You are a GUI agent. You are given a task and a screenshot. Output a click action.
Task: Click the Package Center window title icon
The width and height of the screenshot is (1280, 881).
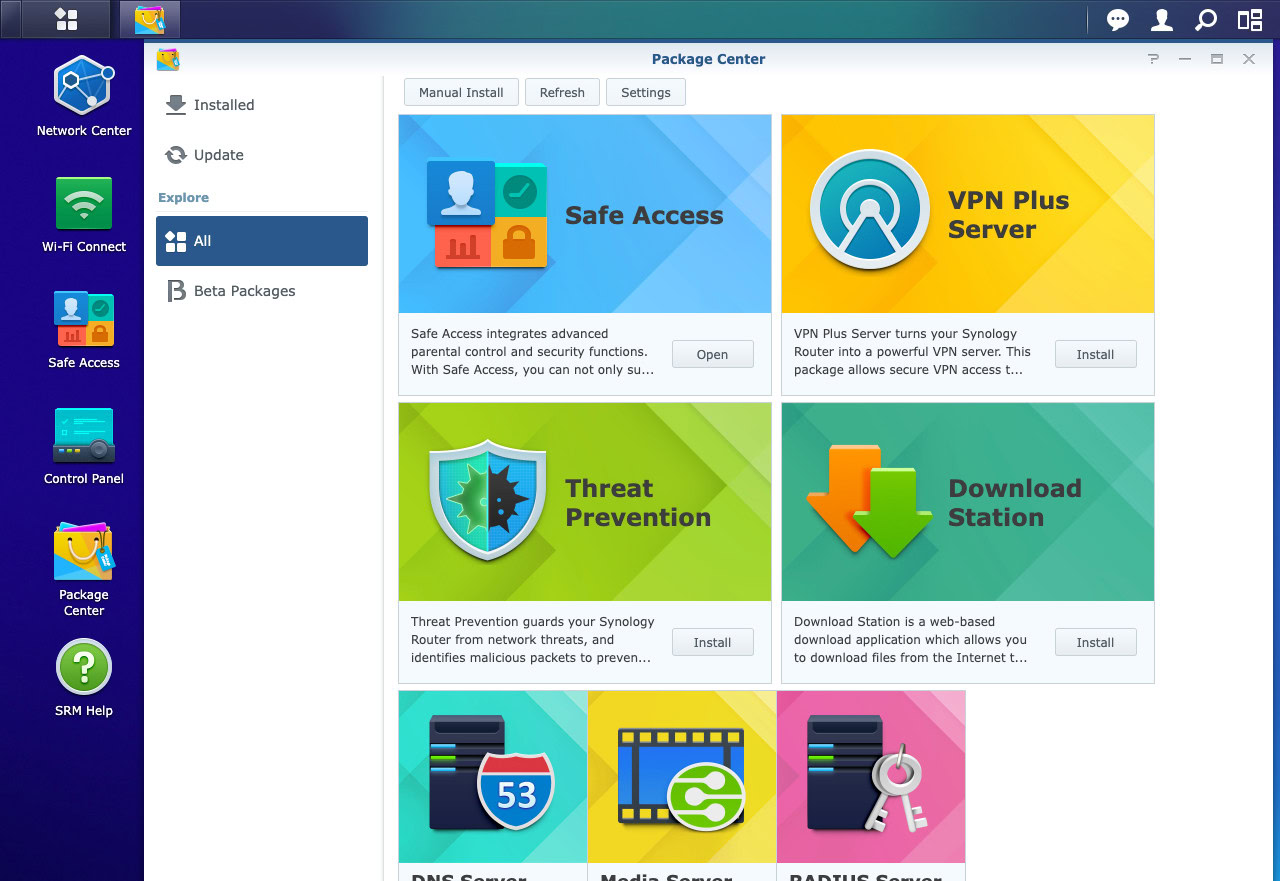pyautogui.click(x=168, y=59)
